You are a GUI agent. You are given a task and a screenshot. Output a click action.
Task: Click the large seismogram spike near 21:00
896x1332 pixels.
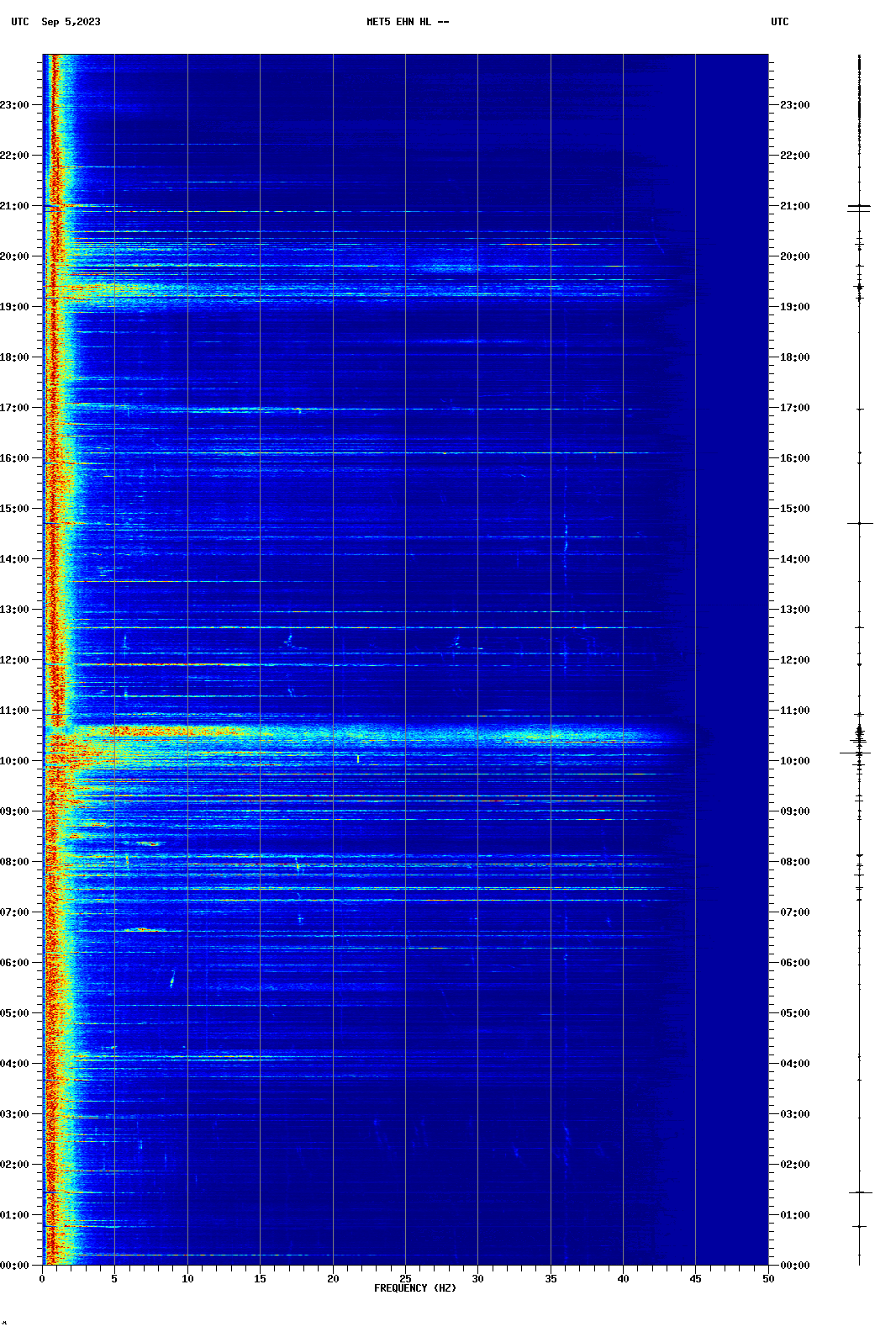pos(859,206)
